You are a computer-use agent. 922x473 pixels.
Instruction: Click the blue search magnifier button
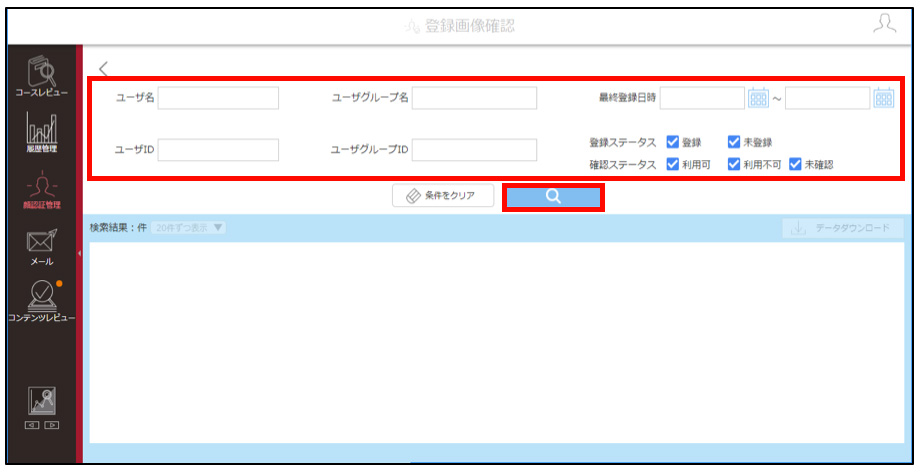tap(553, 197)
